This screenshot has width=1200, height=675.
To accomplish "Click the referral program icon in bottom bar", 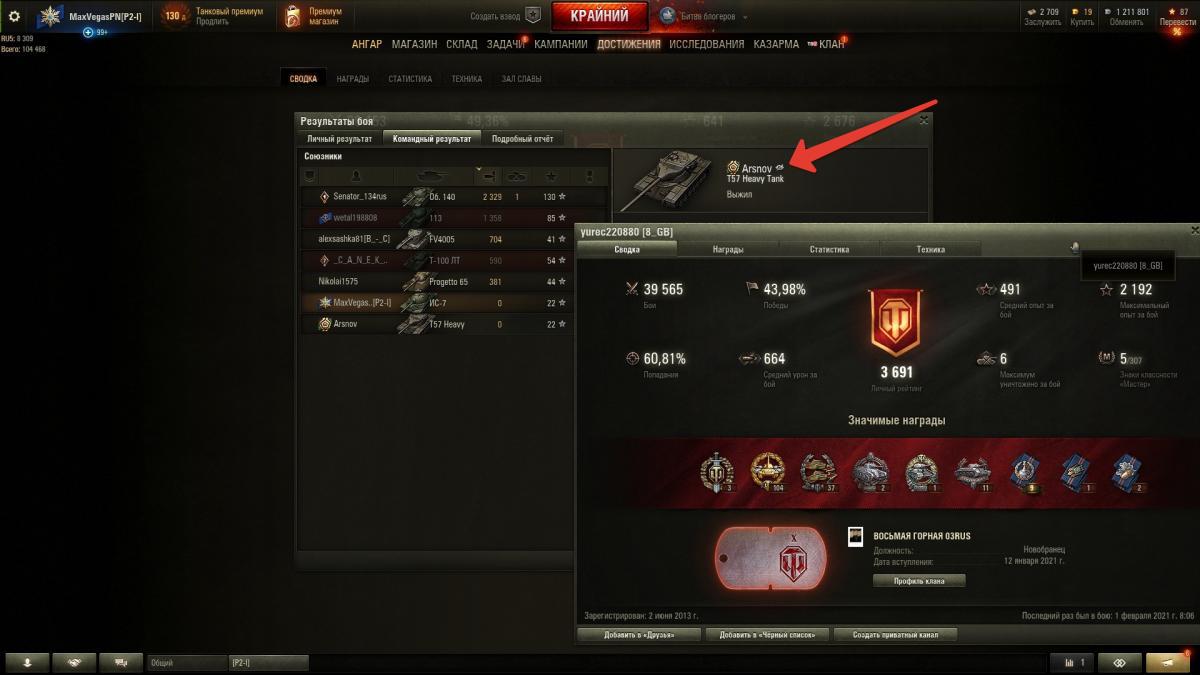I will 1119,662.
